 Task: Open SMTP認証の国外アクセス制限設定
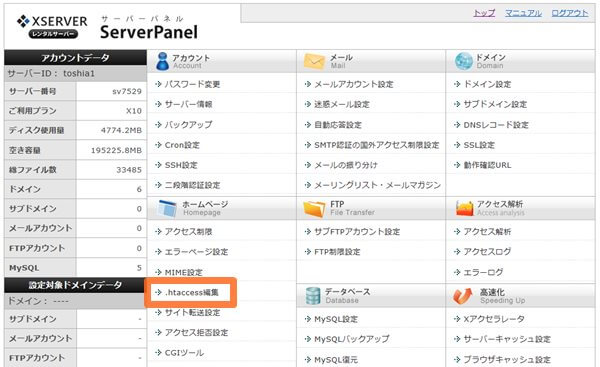click(x=377, y=145)
